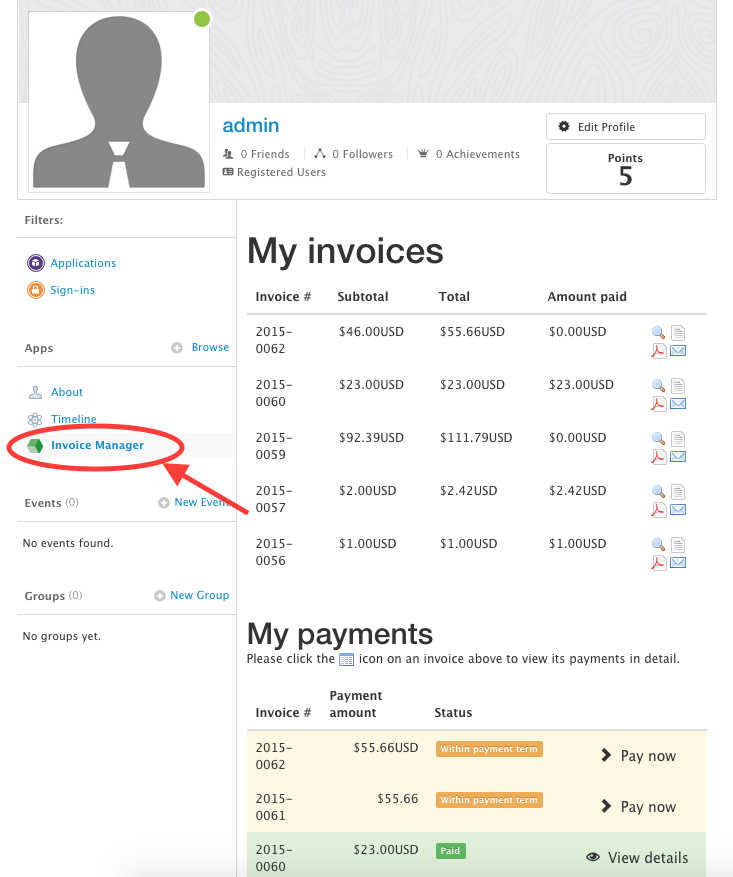Open document icon for invoice 2015-0057
The height and width of the screenshot is (877, 733).
[x=678, y=492]
